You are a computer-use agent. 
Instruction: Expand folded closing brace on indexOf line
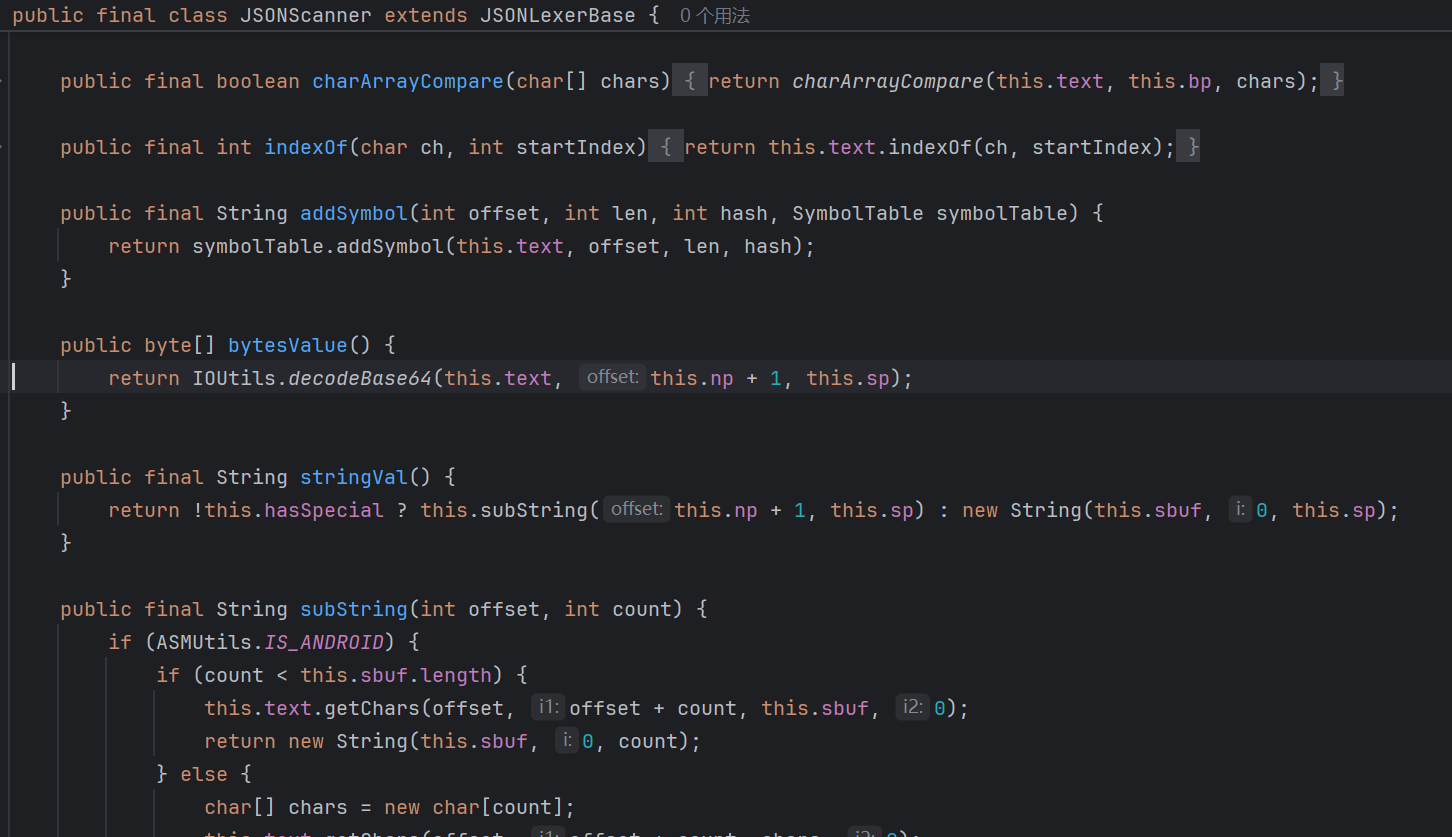click(x=1187, y=147)
